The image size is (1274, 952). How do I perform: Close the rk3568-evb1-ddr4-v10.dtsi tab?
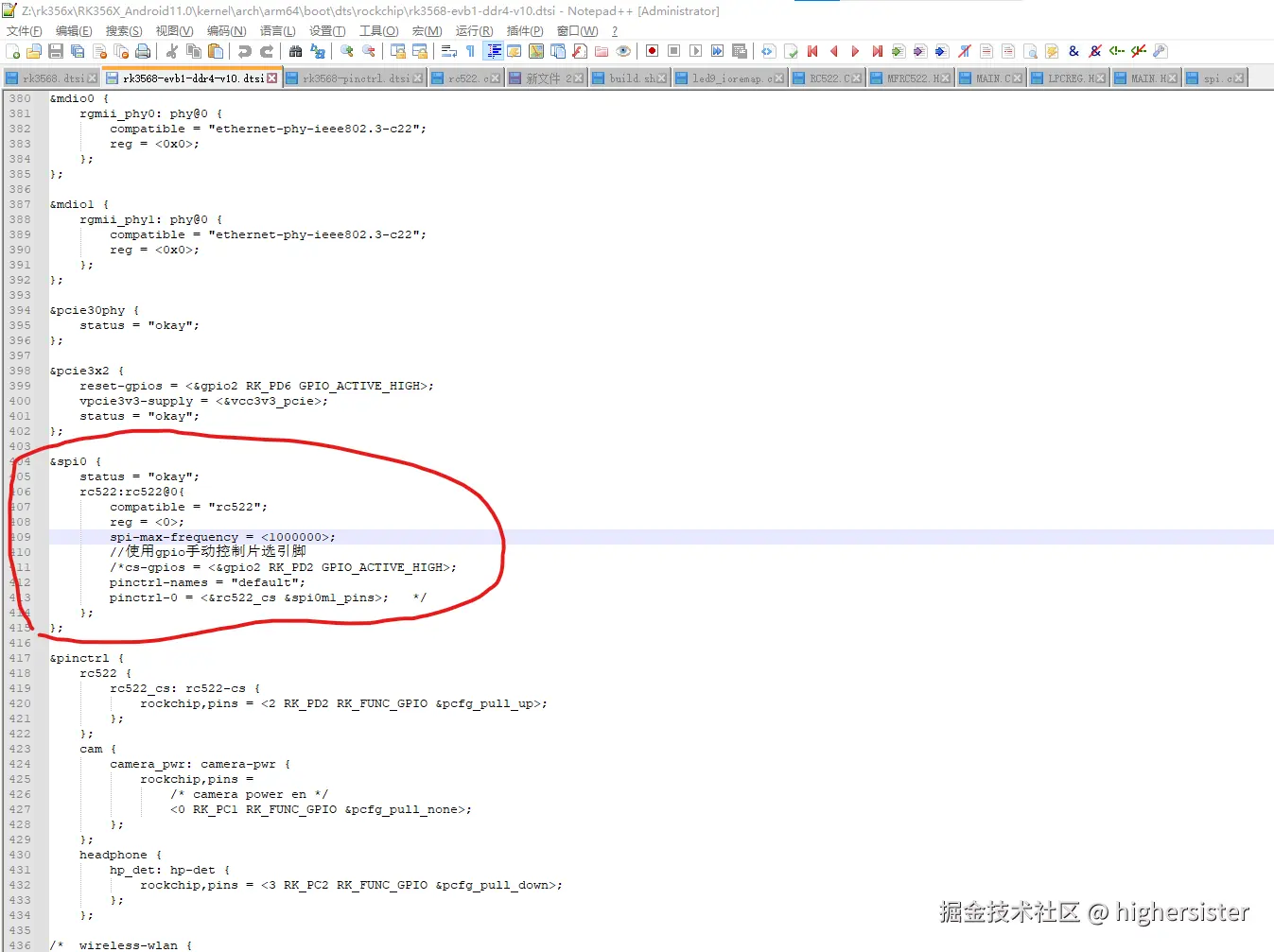tap(272, 78)
